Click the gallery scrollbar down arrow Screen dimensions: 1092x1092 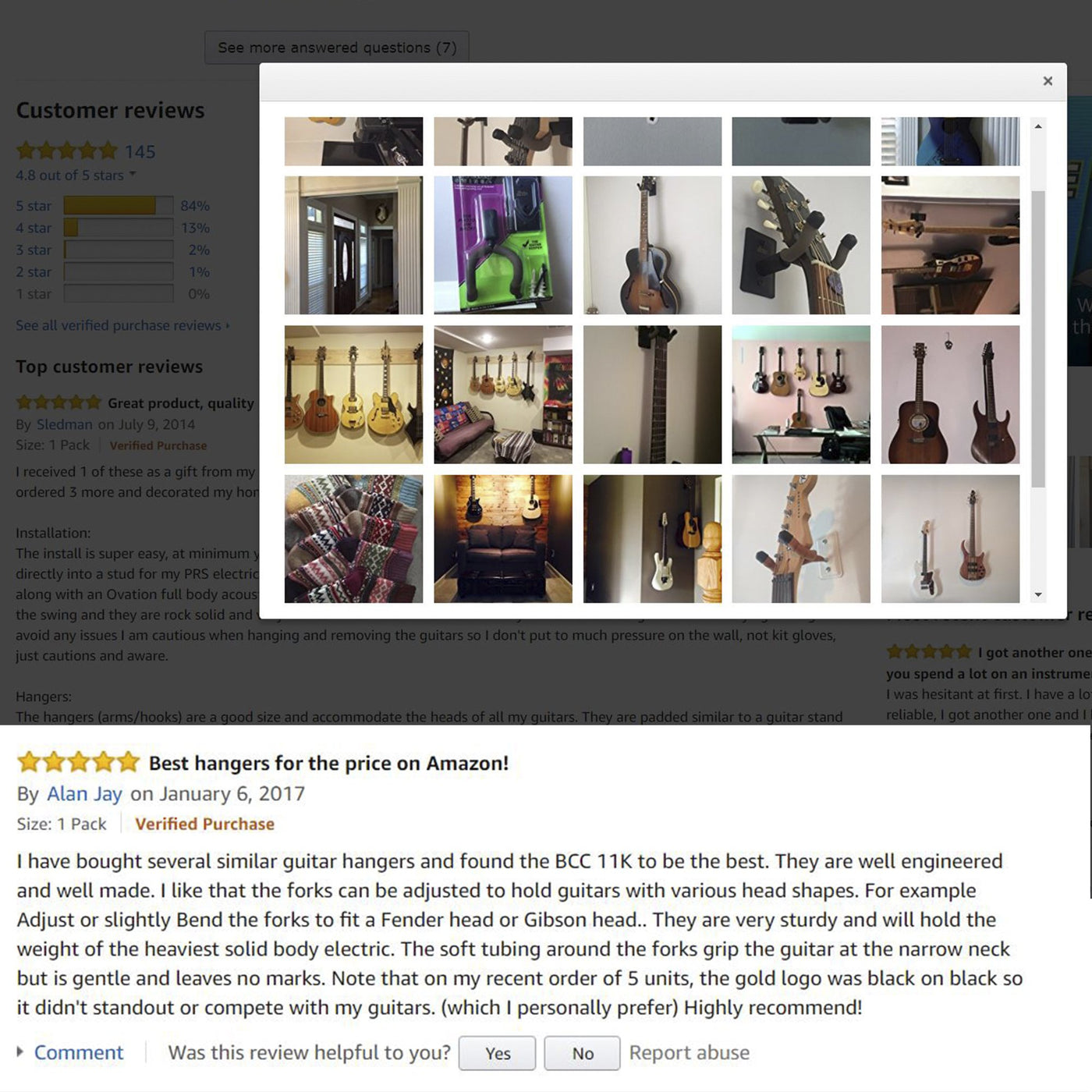1037,594
